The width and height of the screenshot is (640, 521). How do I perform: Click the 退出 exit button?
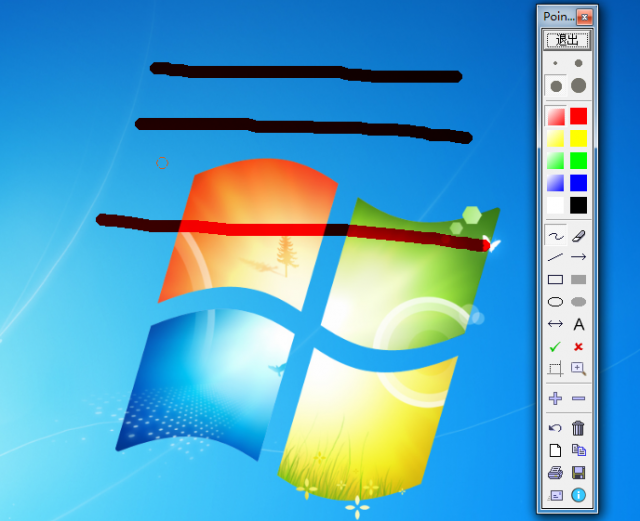coord(567,40)
